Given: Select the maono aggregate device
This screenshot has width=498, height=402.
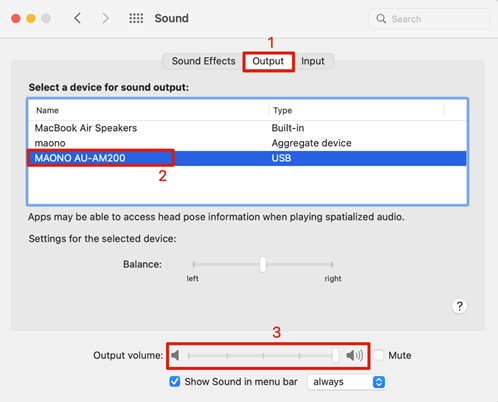Looking at the screenshot, I should [247, 143].
